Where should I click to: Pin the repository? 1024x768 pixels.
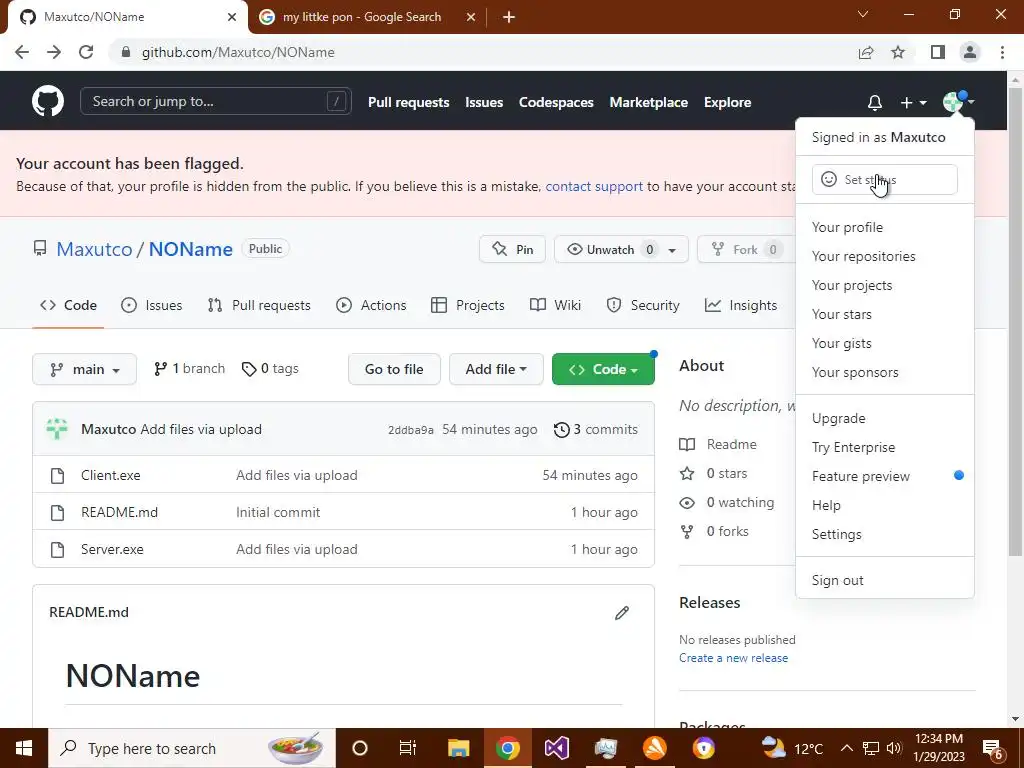pyautogui.click(x=512, y=249)
